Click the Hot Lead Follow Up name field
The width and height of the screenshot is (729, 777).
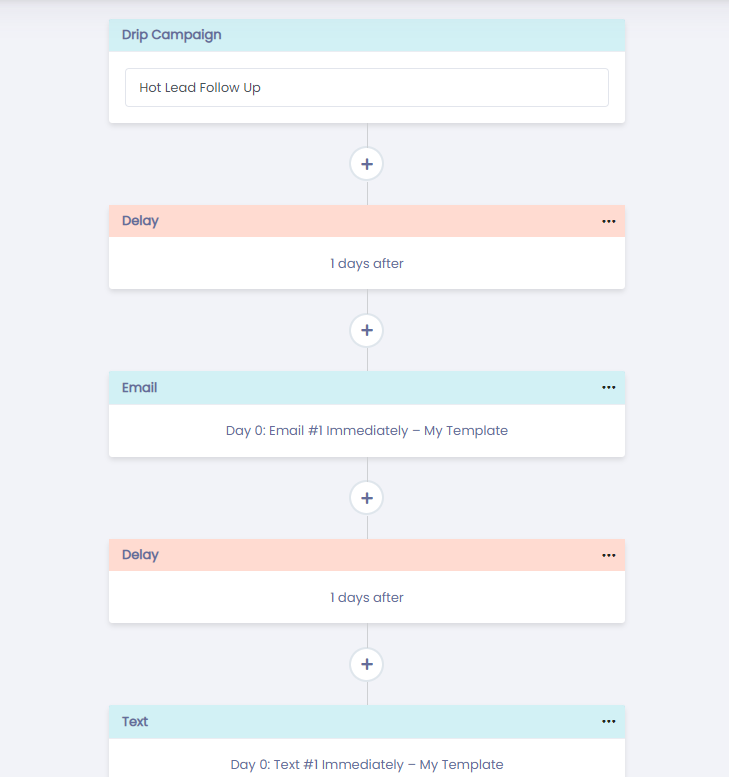pyautogui.click(x=367, y=87)
